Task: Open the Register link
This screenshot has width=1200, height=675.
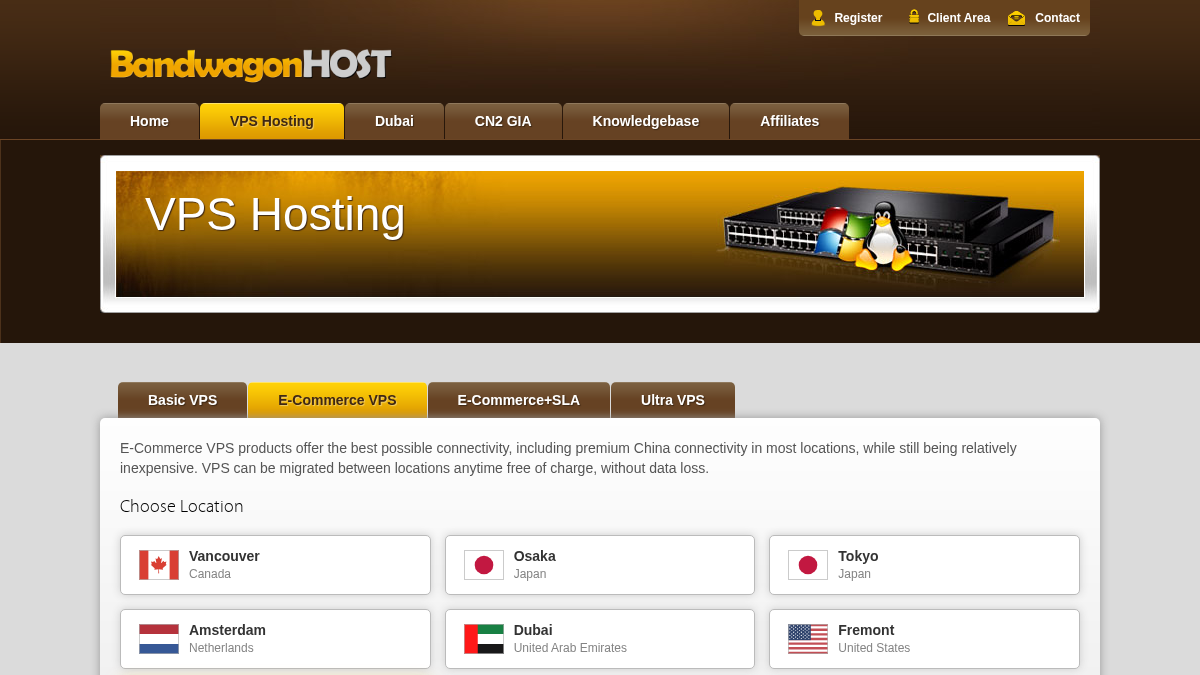Action: tap(858, 18)
